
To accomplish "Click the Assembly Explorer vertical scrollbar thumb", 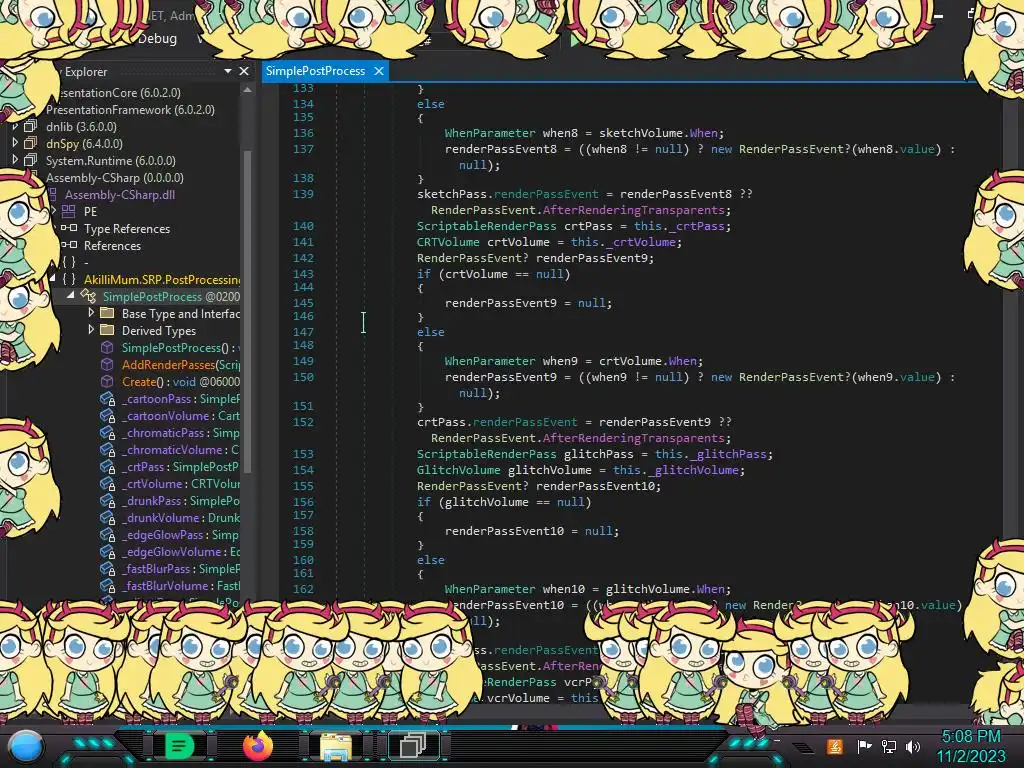I will click(248, 310).
